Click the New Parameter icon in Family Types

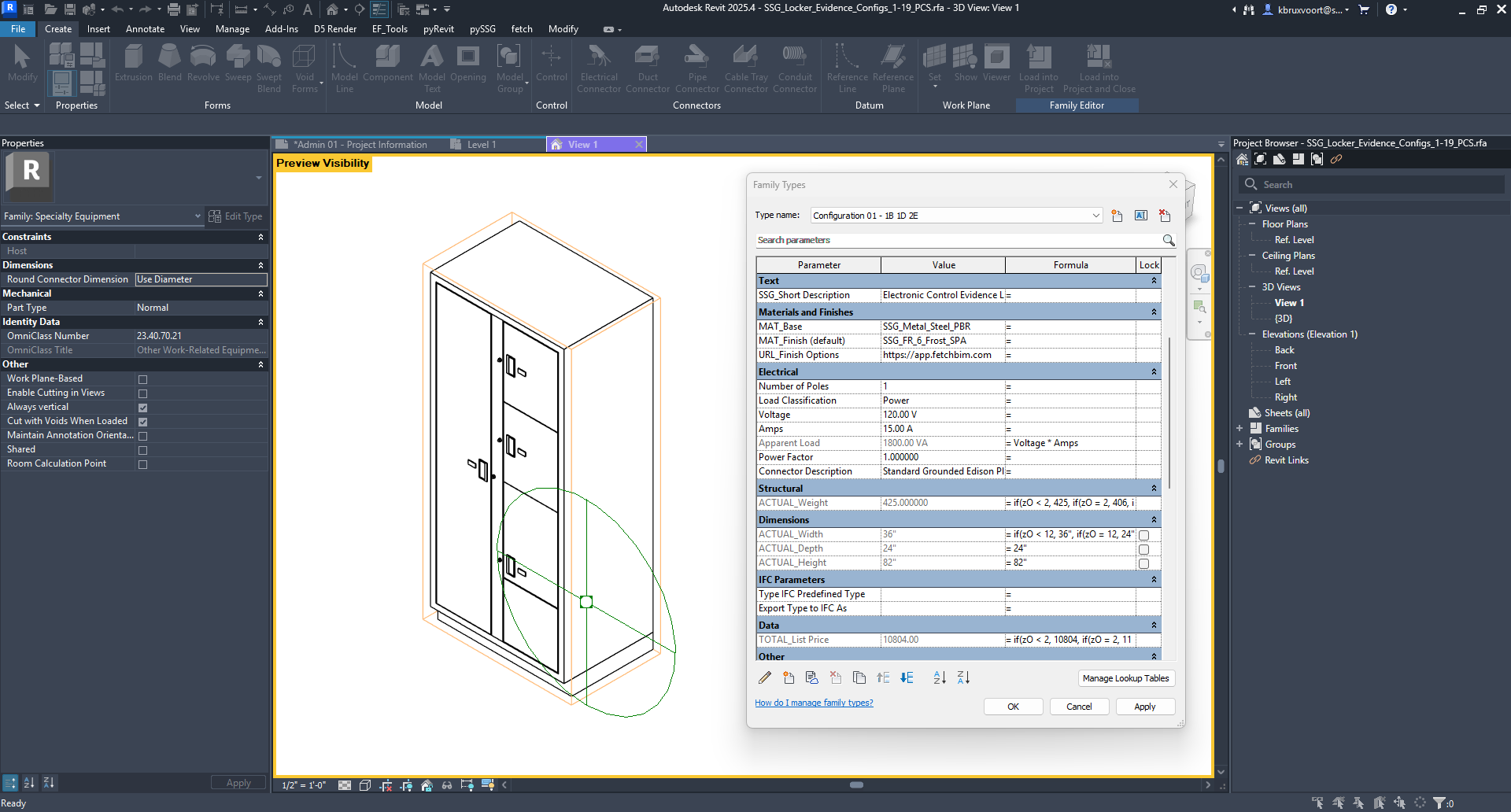(x=789, y=677)
